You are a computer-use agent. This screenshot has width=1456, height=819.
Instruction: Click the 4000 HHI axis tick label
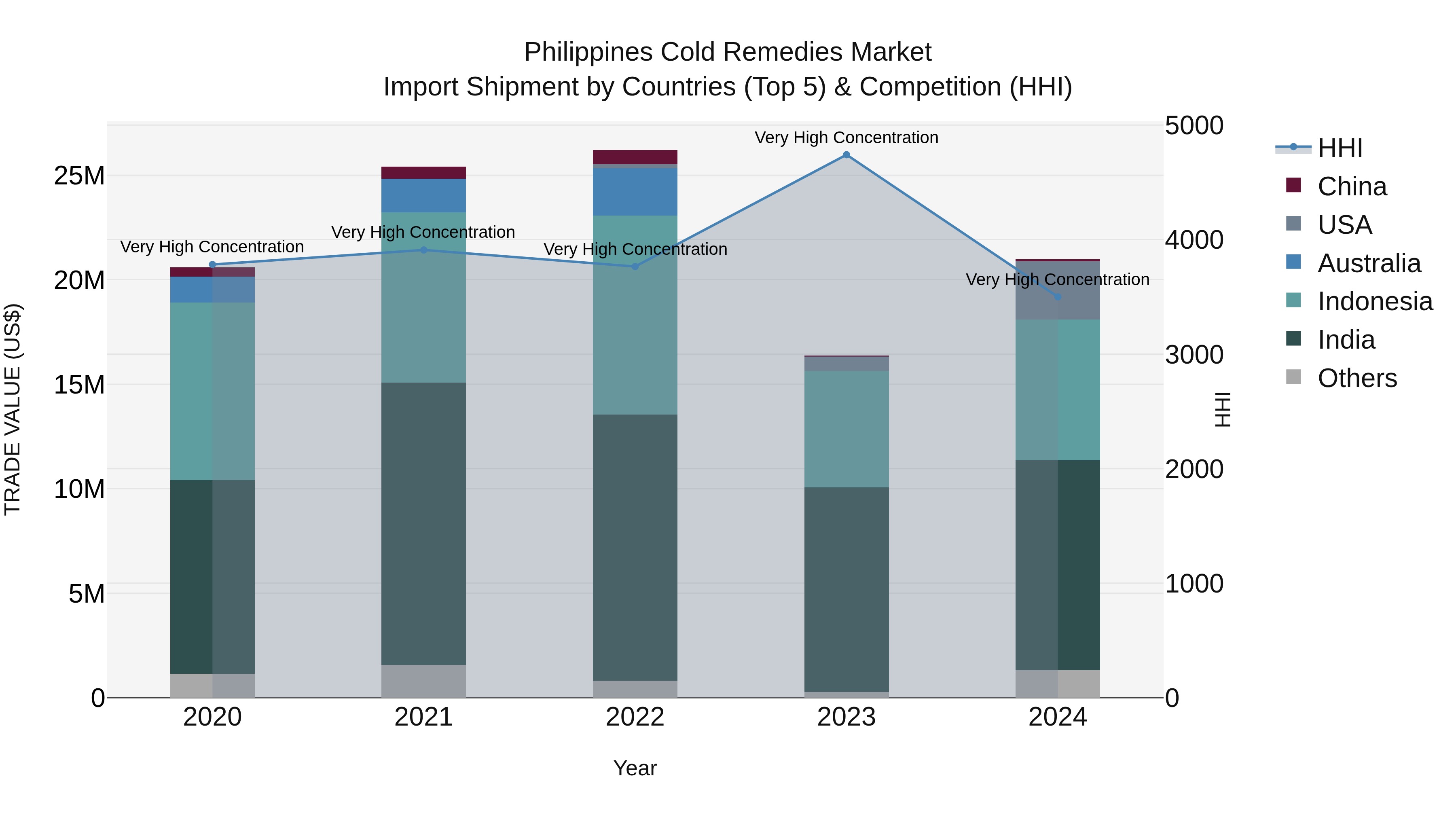click(x=1194, y=240)
